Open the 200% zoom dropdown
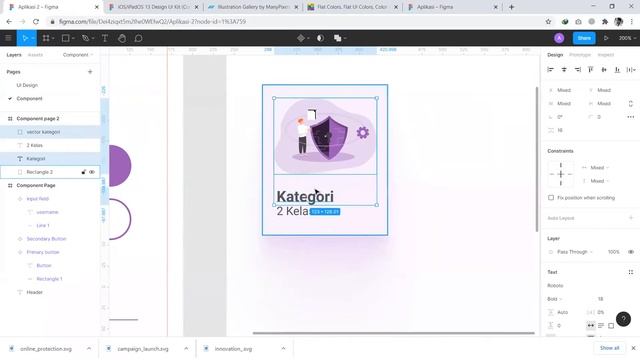This screenshot has width=640, height=360. 627,38
